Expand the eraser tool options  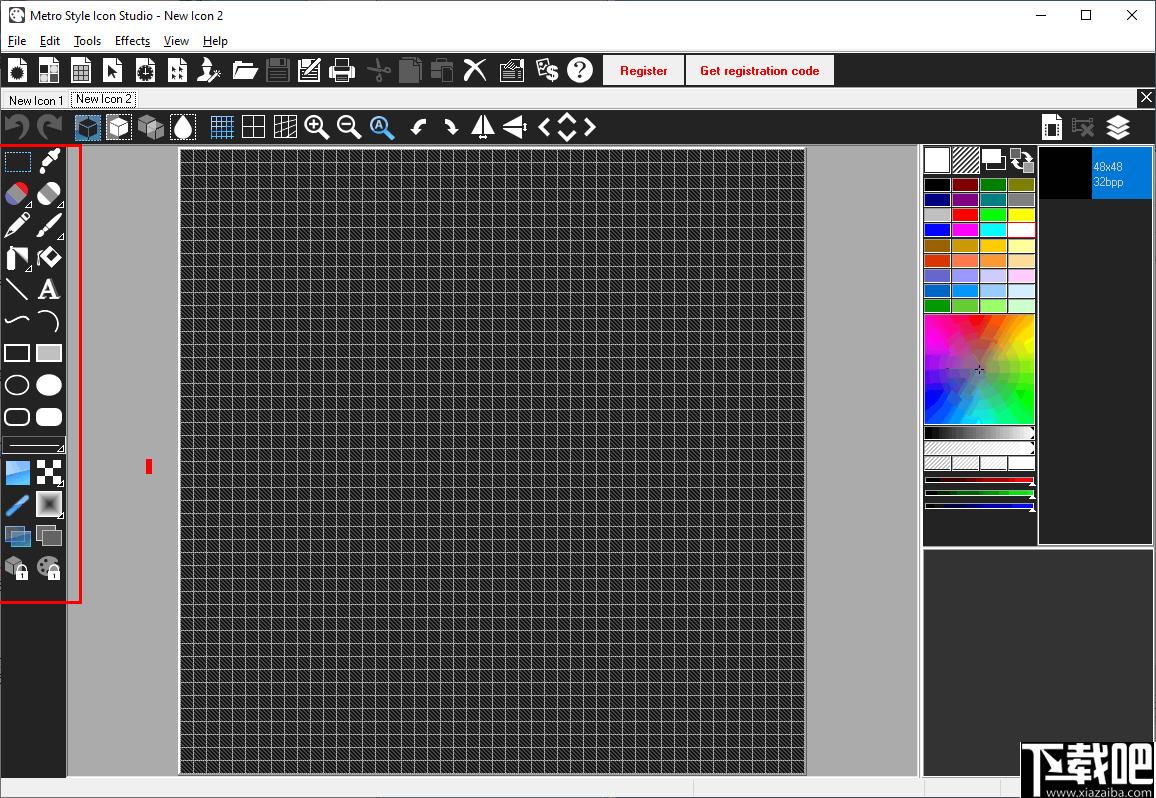click(60, 204)
